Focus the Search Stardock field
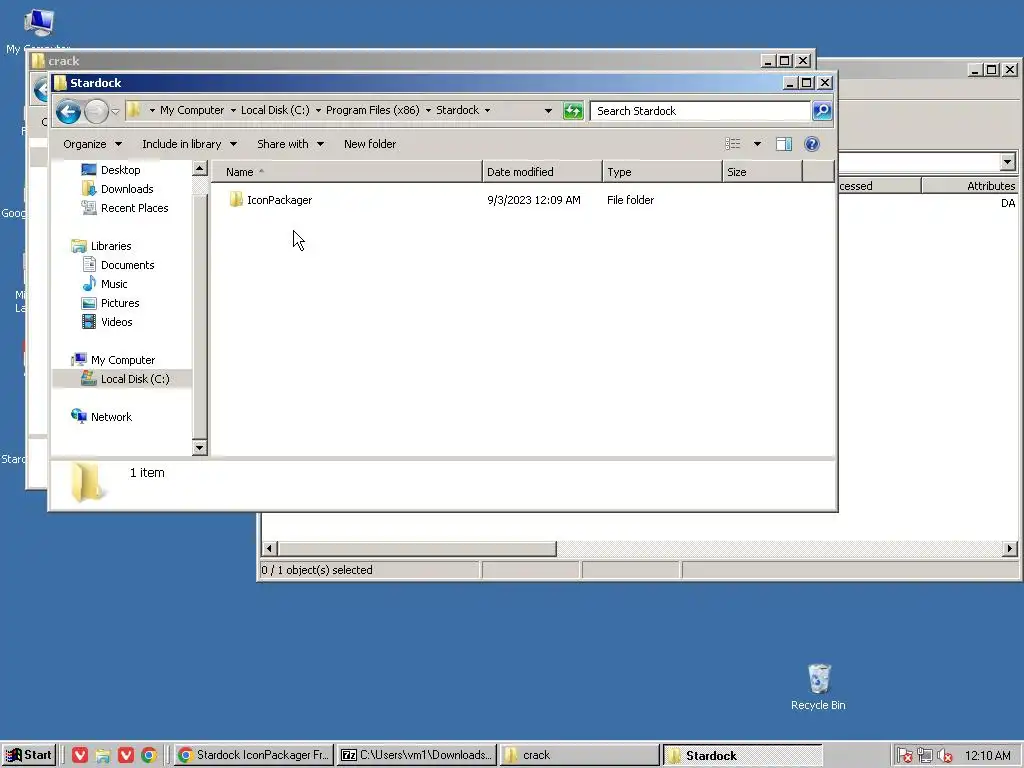1024x768 pixels. [699, 110]
